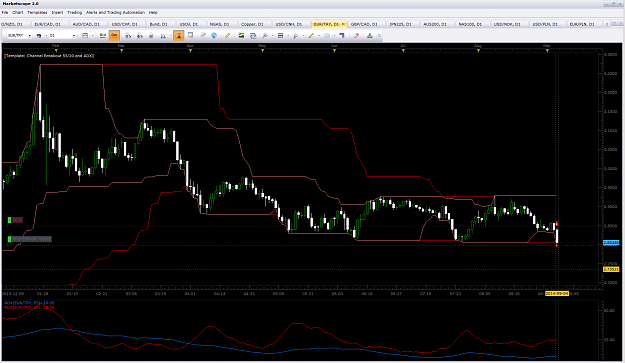Click the add indicator icon
This screenshot has width=625, height=363.
click(241, 36)
